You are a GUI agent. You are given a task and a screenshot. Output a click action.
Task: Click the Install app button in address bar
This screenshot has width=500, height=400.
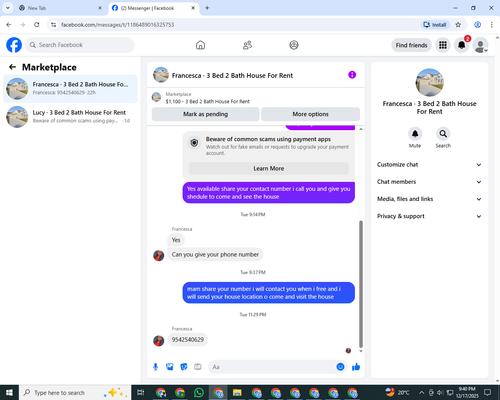pos(435,25)
